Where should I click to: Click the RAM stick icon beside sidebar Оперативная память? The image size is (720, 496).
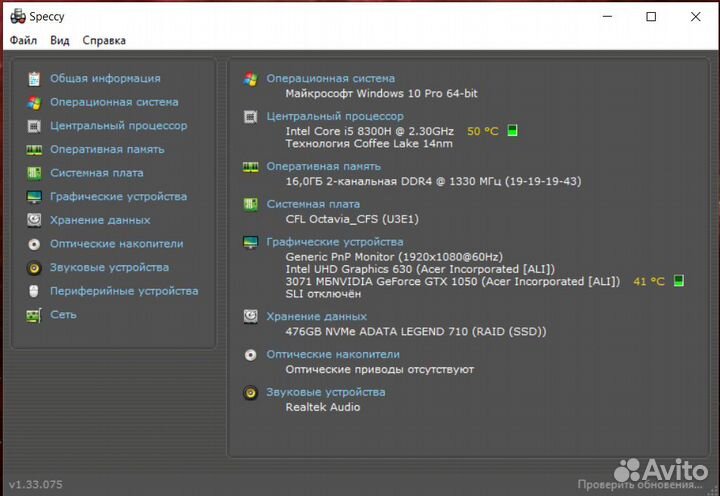[34, 150]
